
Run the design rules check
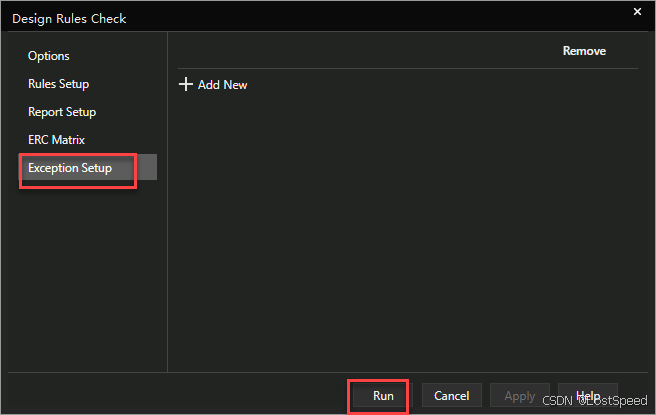click(x=383, y=396)
